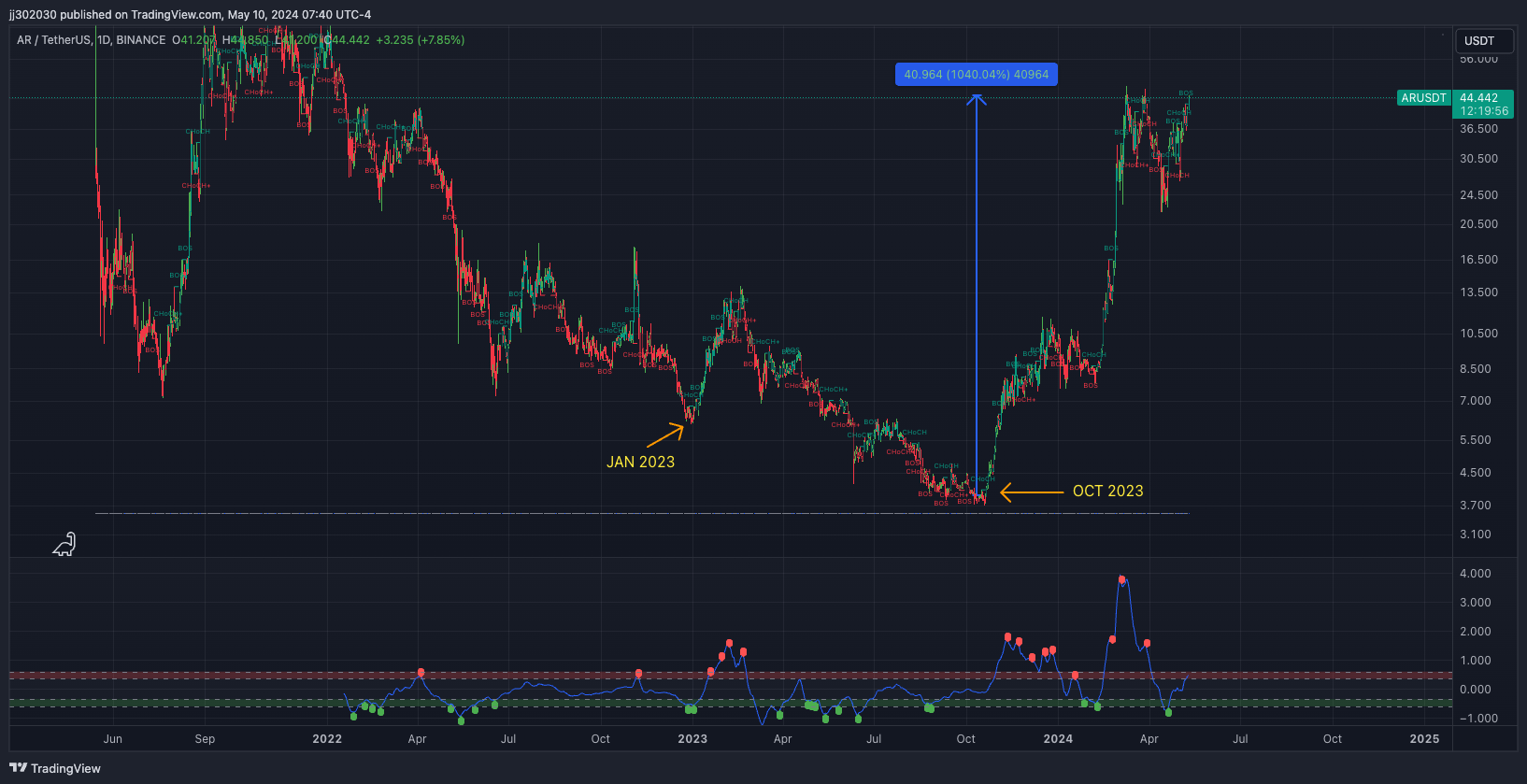
Task: Click the 2023 year label on the time axis
Action: click(x=692, y=739)
